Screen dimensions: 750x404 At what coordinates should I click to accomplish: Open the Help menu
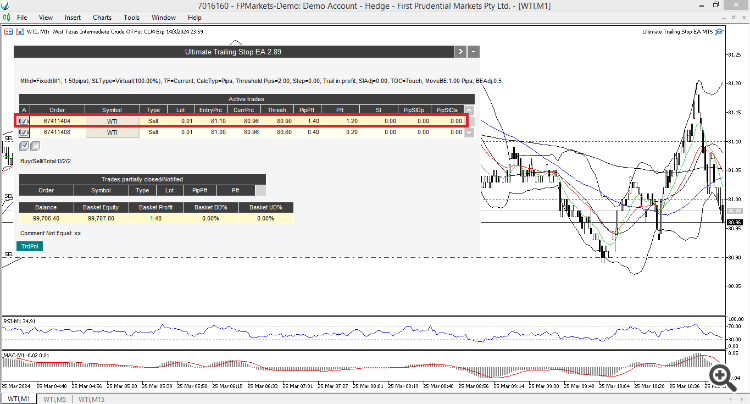tap(194, 18)
